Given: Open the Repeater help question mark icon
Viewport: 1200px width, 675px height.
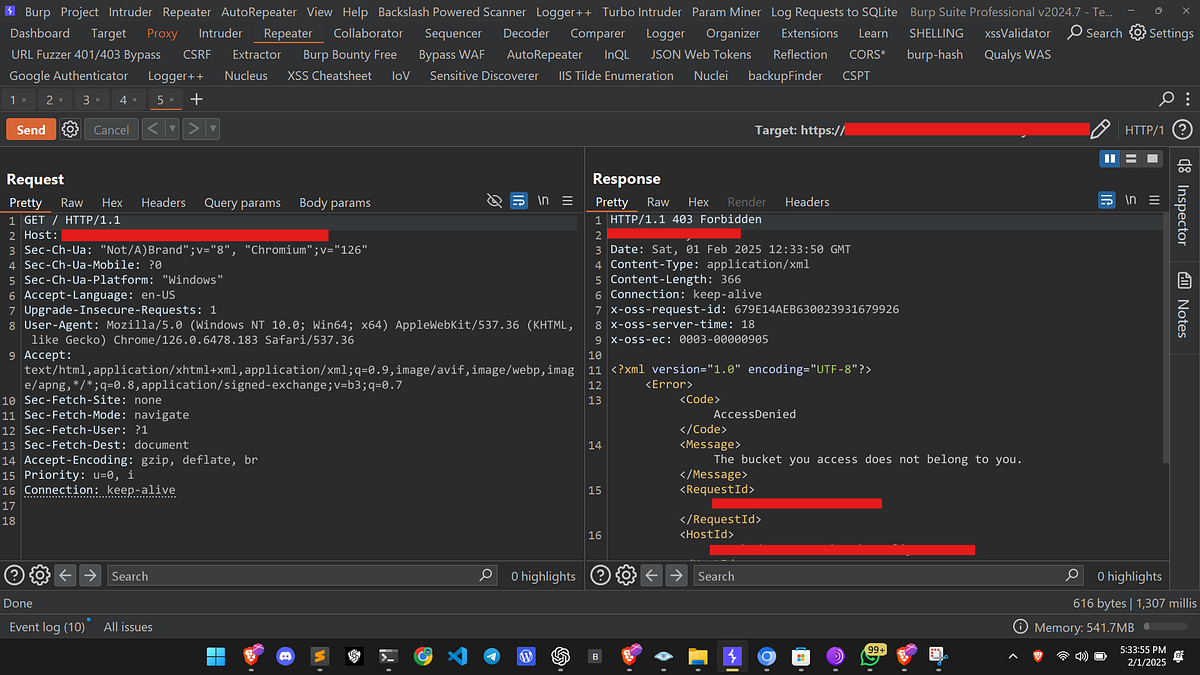Looking at the screenshot, I should (x=1181, y=129).
